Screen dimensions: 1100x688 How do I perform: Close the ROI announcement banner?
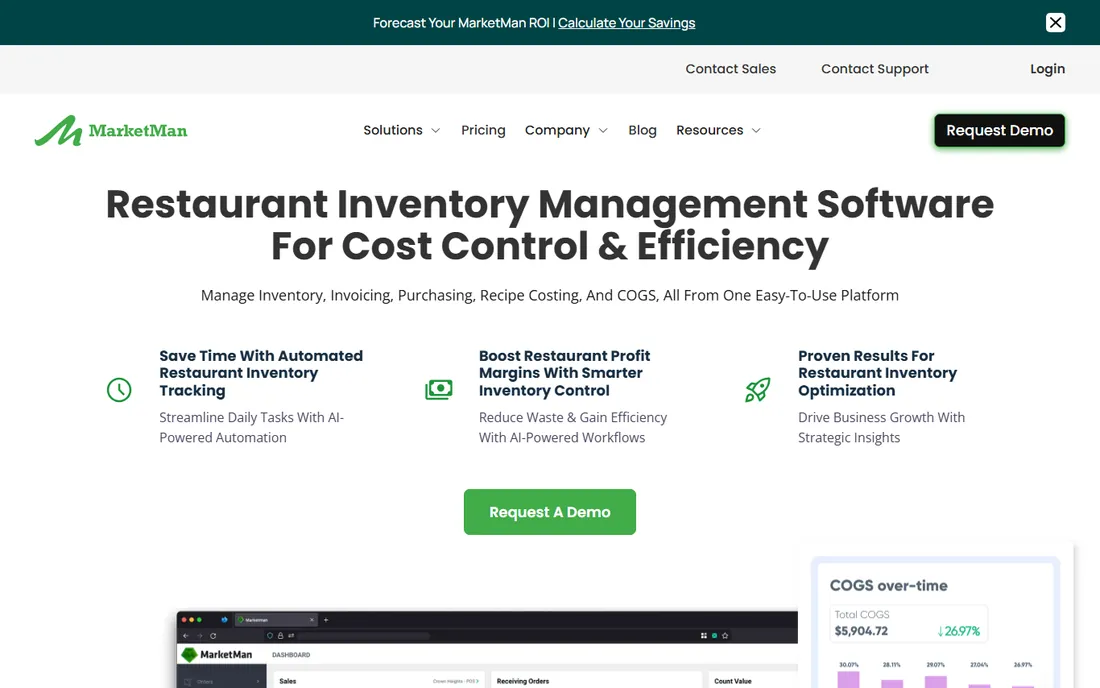(x=1055, y=22)
